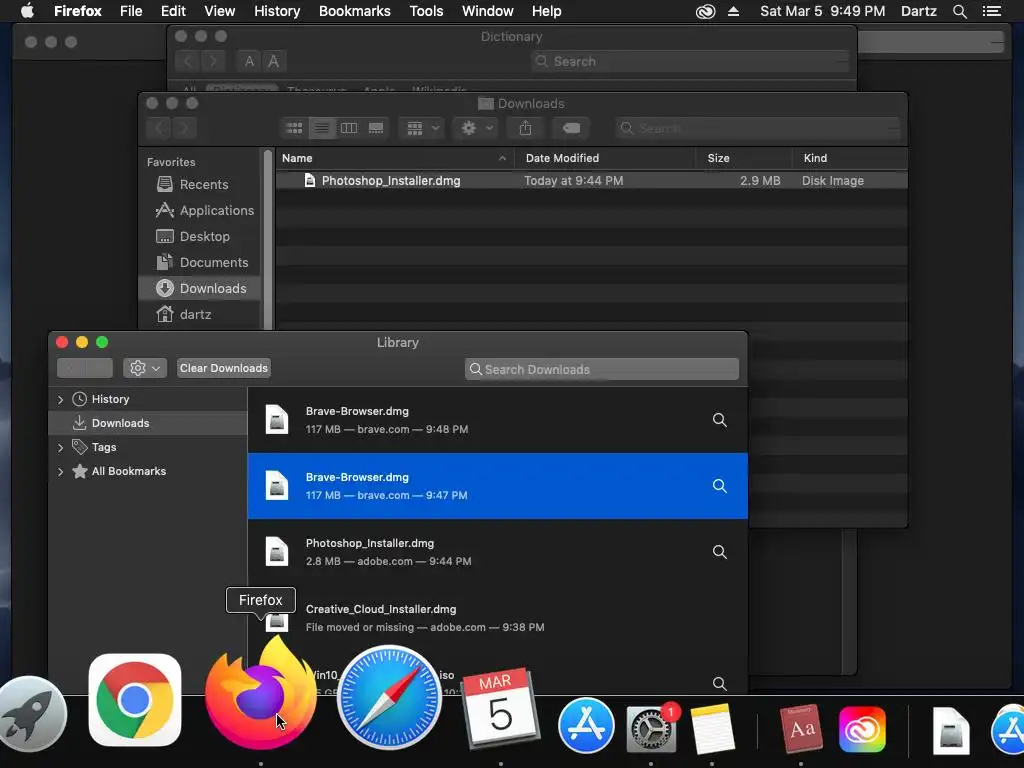Screen dimensions: 1024x768
Task: Select Downloads in the Finder sidebar
Action: tap(199, 288)
